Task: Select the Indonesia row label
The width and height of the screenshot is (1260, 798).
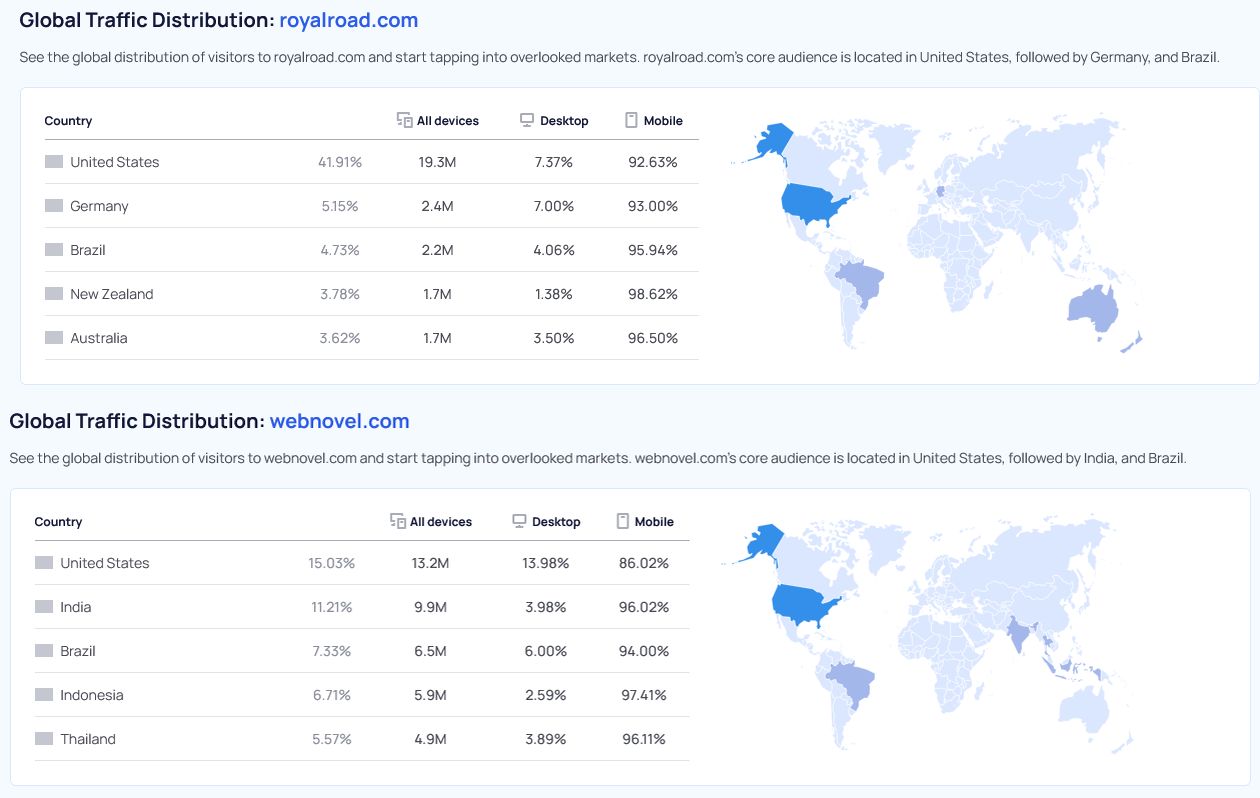Action: (x=92, y=695)
